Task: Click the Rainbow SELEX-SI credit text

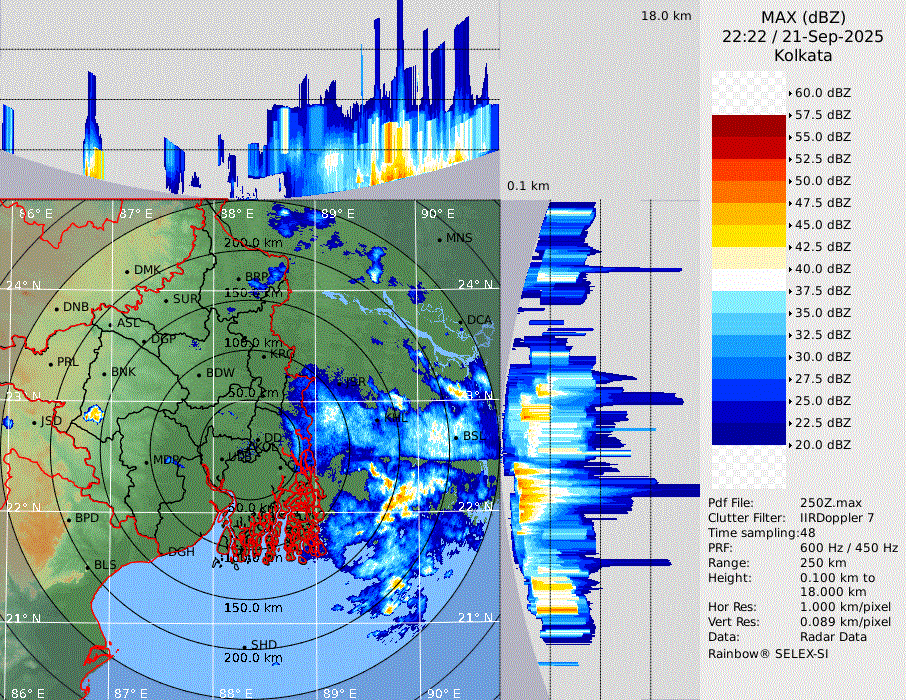Action: pos(768,653)
